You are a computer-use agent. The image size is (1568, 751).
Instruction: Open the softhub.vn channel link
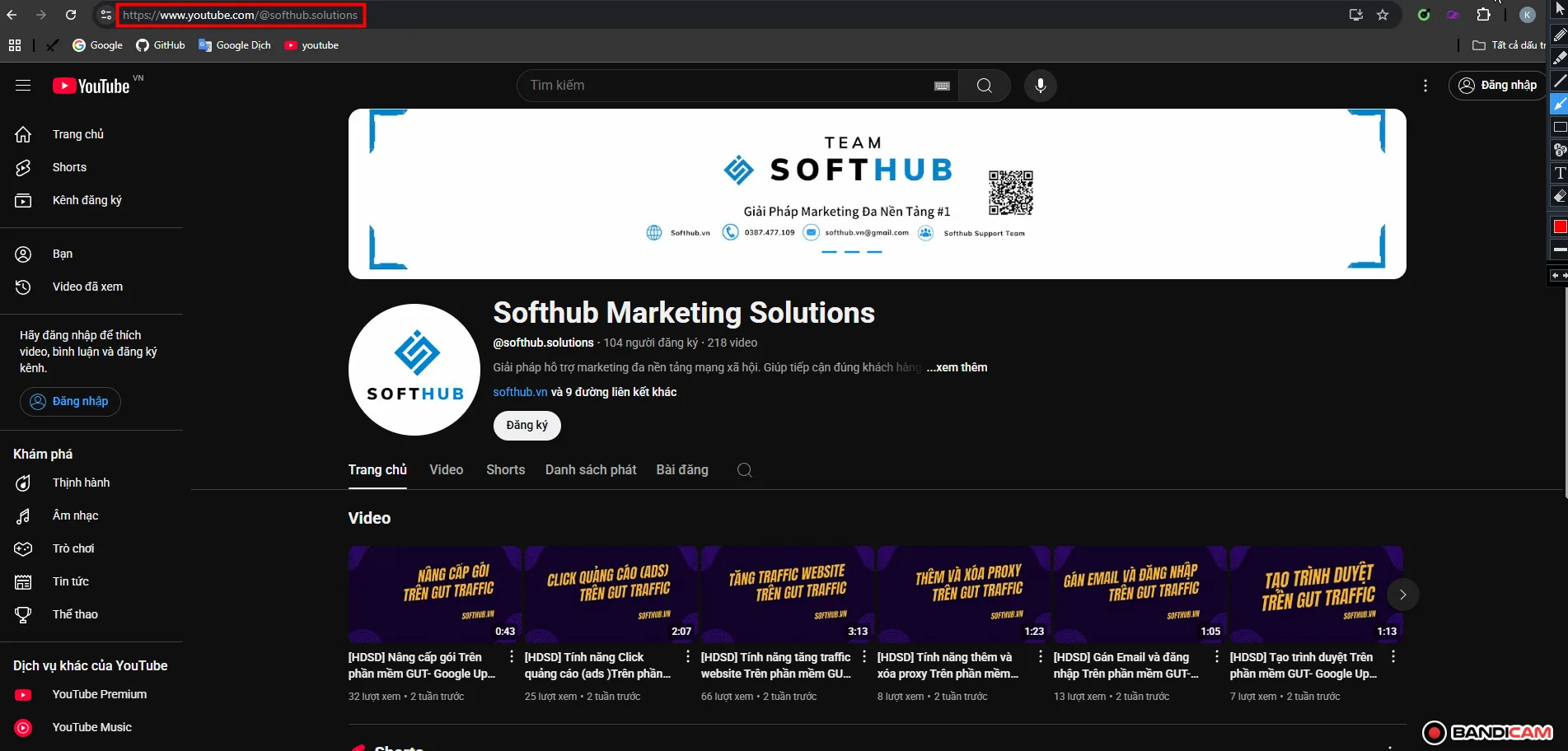[520, 392]
